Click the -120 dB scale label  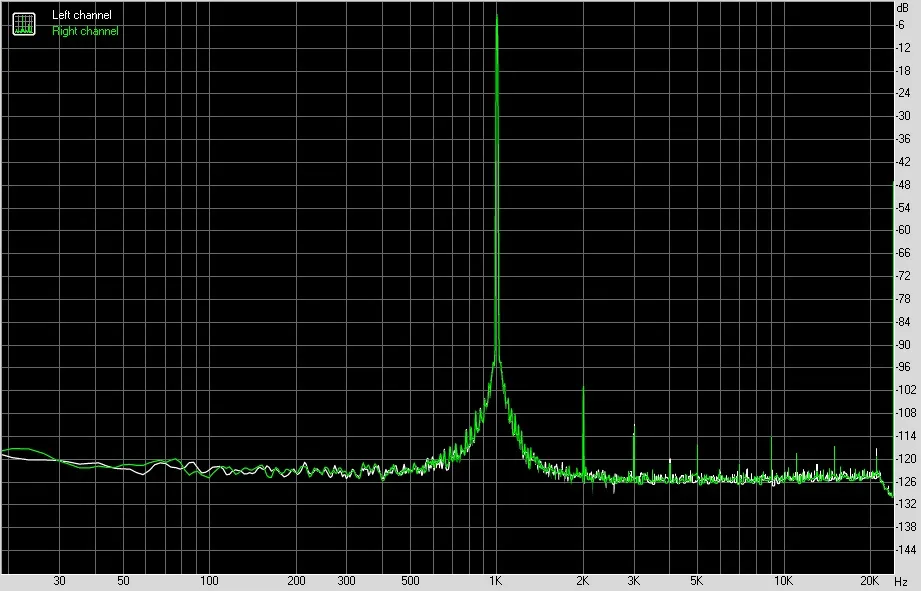pyautogui.click(x=905, y=459)
